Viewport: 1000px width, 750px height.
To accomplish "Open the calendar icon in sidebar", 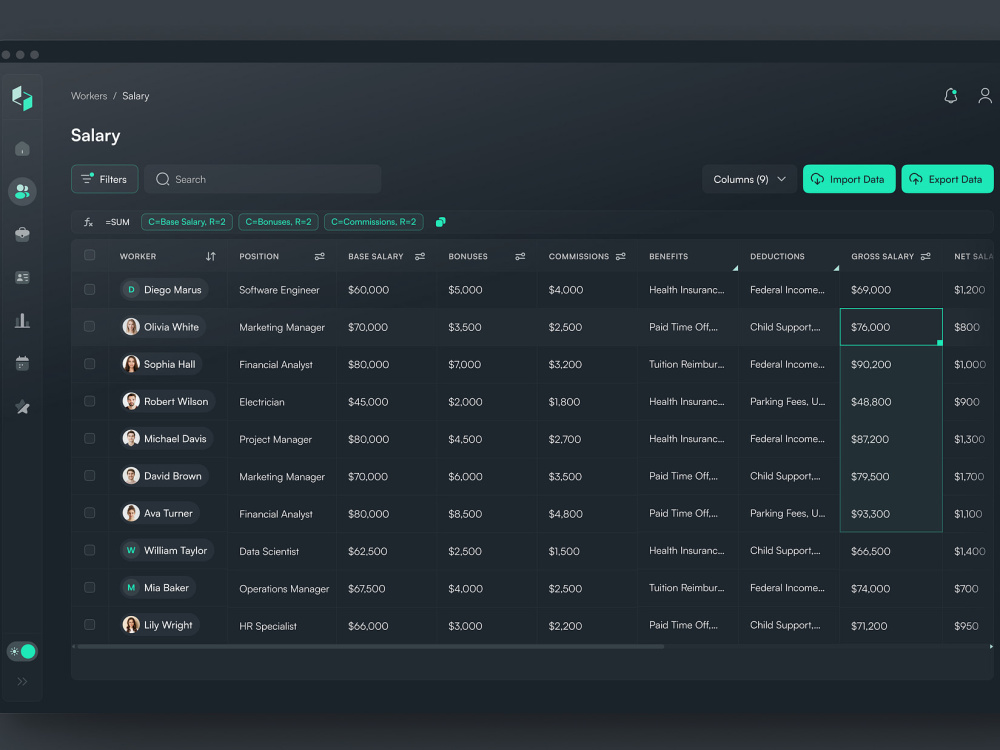I will coord(22,364).
